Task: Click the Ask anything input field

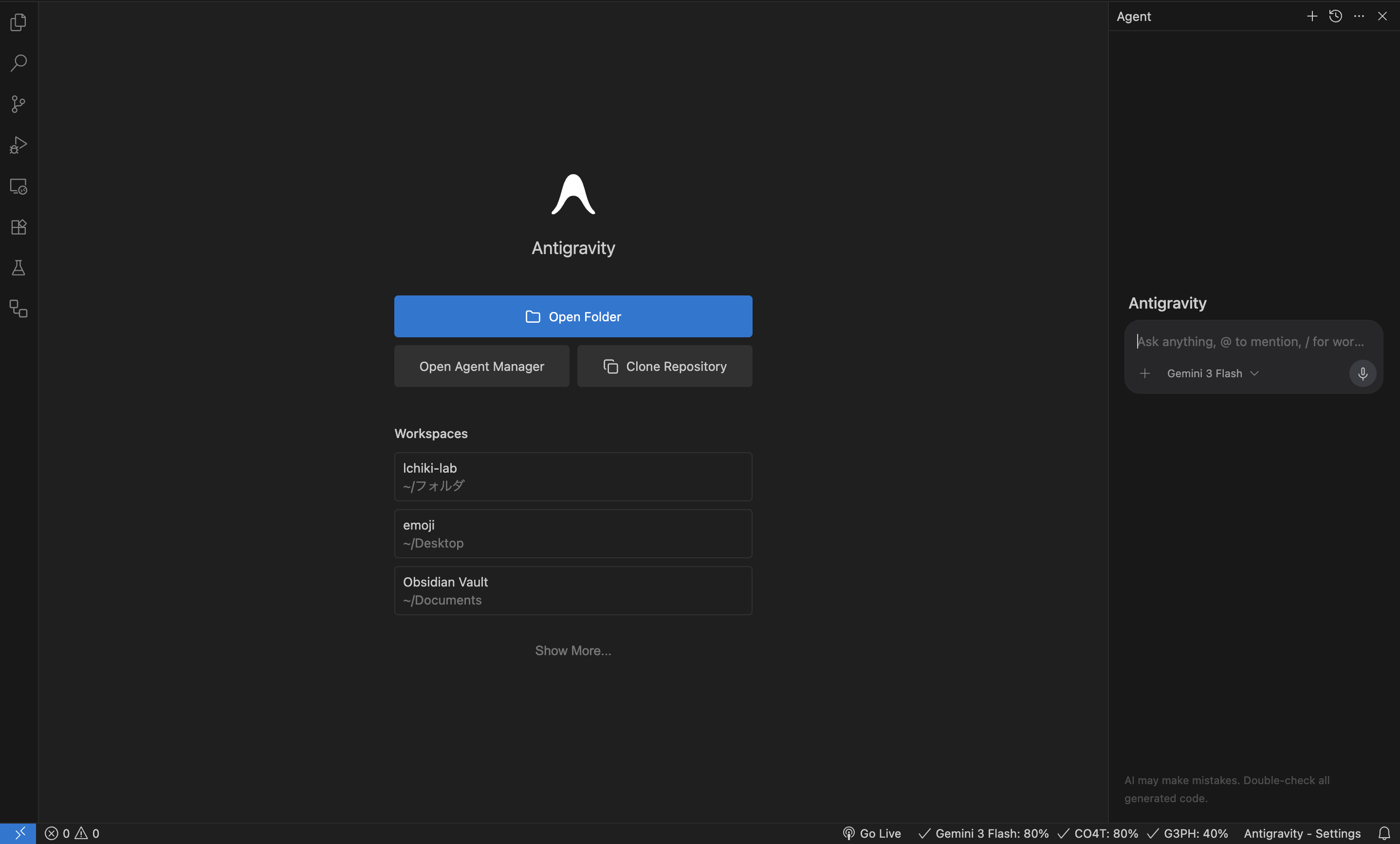Action: (x=1250, y=341)
